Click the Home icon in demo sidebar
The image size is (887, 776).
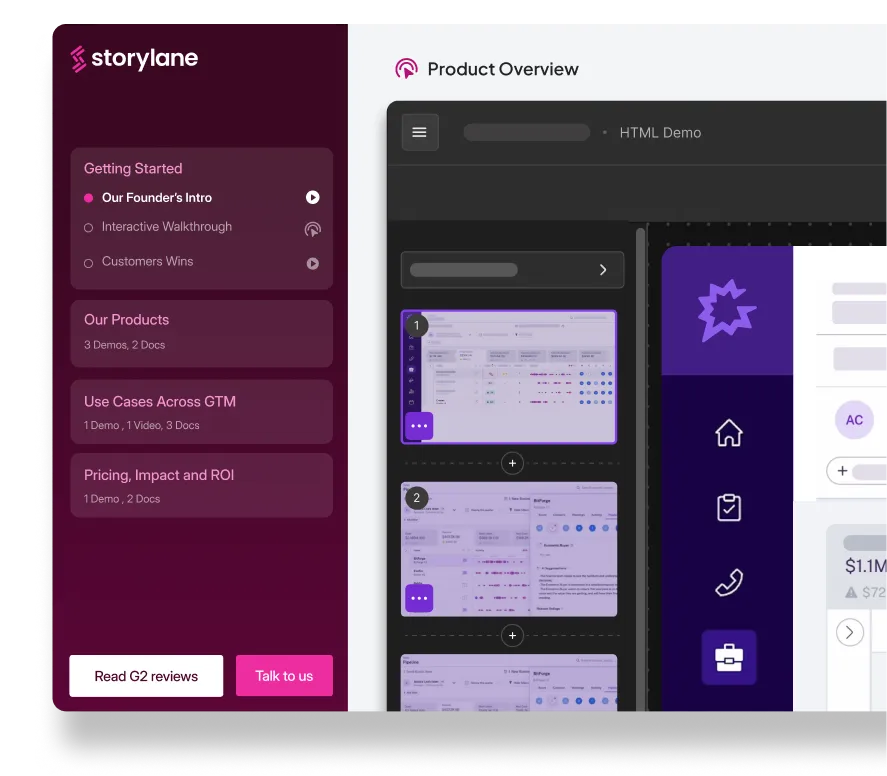pos(729,433)
